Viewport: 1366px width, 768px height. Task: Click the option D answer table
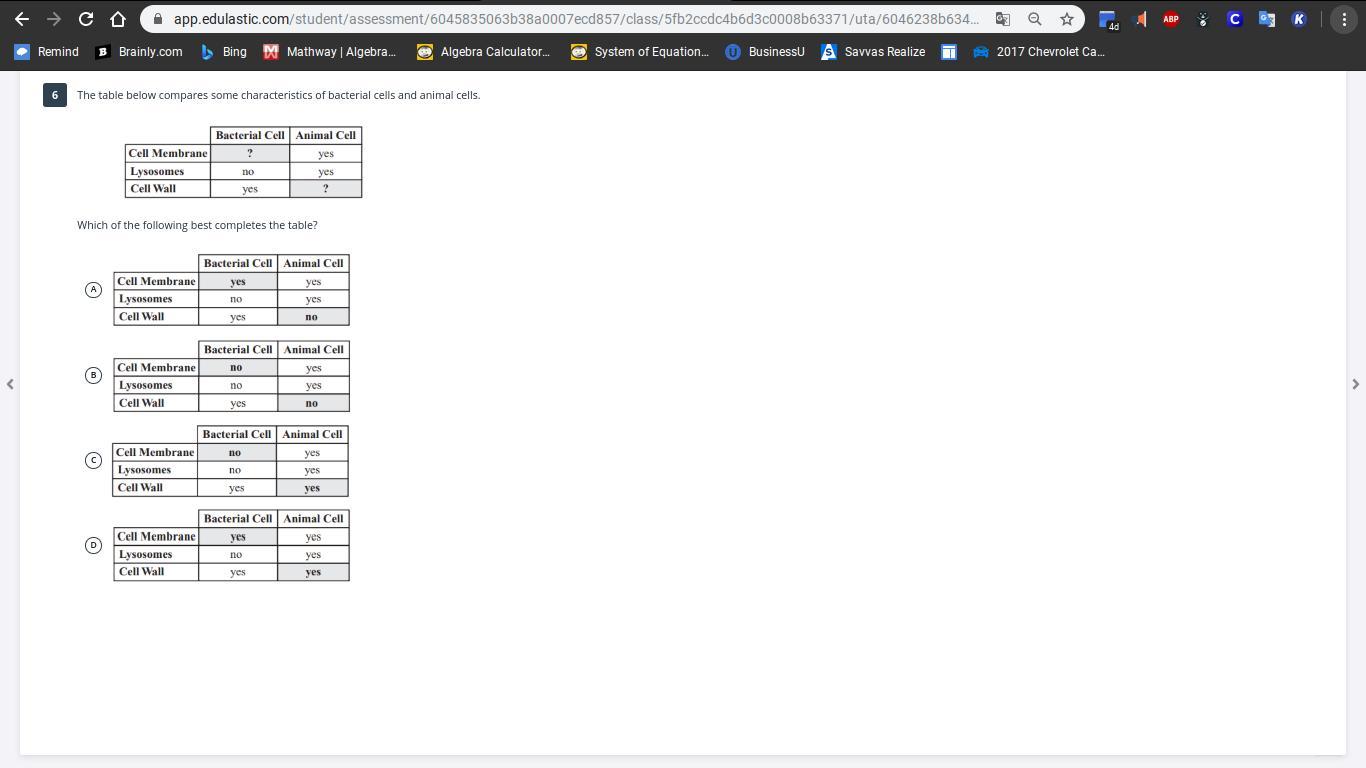pyautogui.click(x=231, y=545)
